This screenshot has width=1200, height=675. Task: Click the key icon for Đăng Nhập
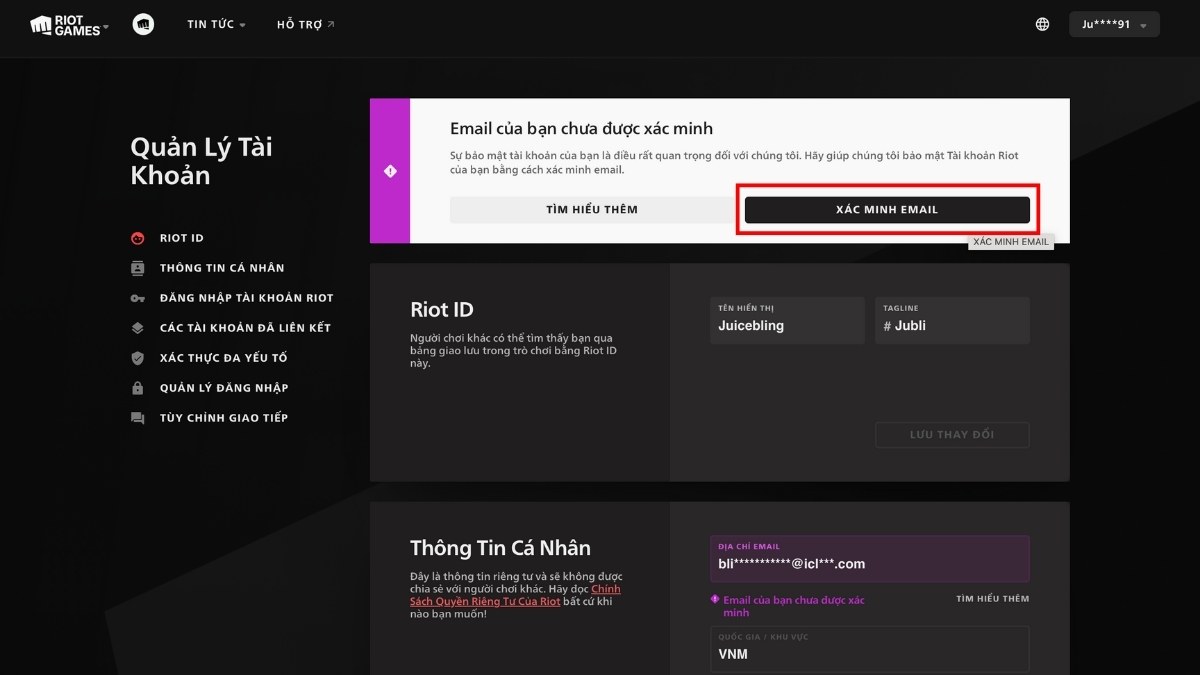click(138, 298)
